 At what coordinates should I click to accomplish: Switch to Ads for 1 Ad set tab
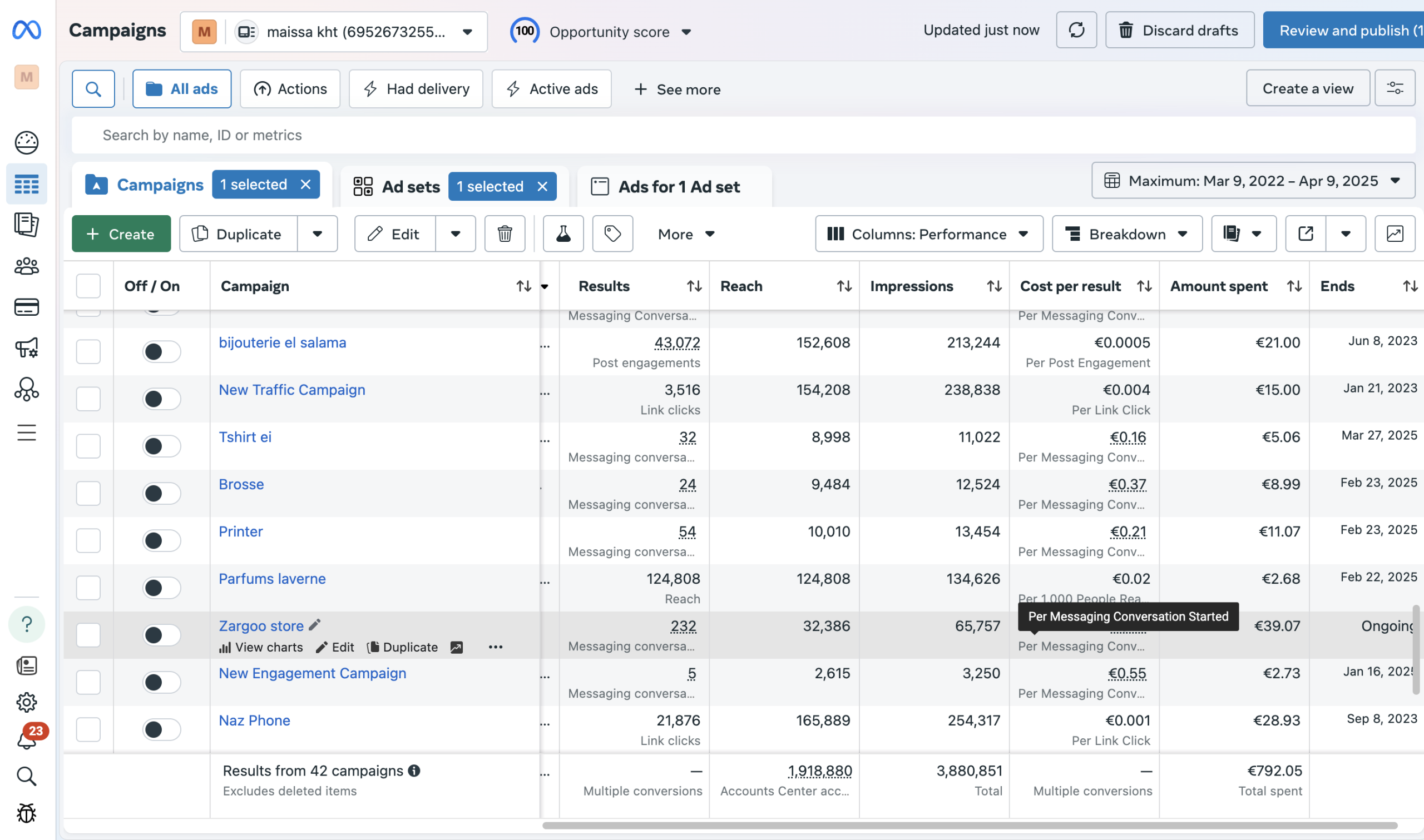[678, 186]
